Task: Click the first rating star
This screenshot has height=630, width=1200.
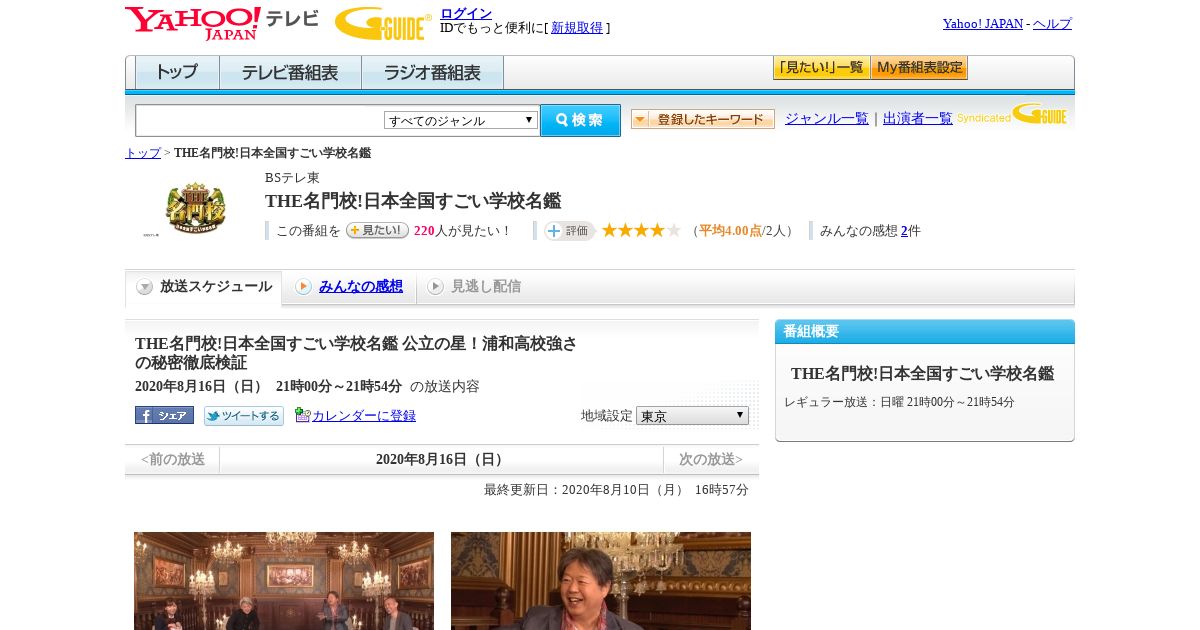Action: point(609,230)
